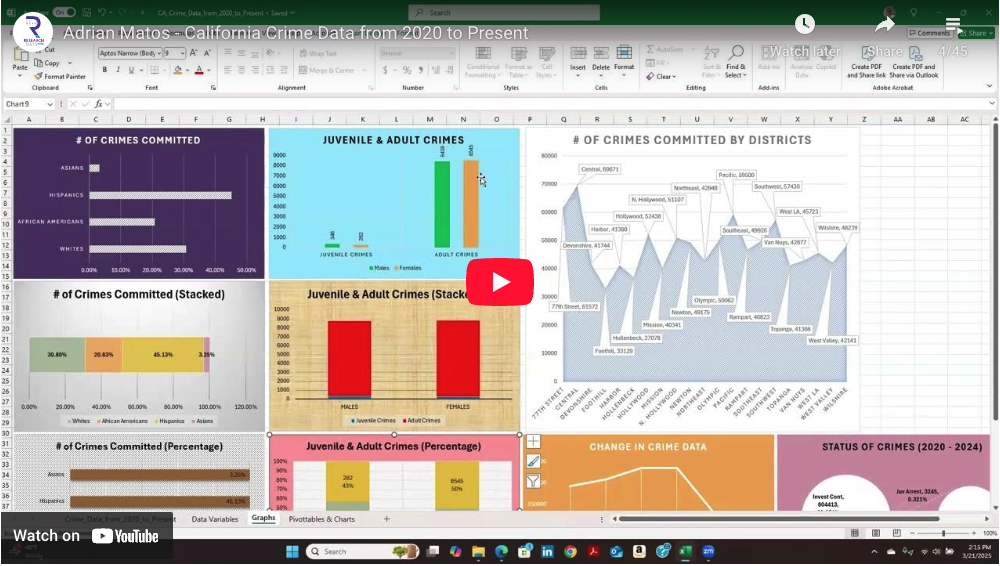Screen dimensions: 1000x566
Task: Open the playlist queue icon showing 4/45
Action: pyautogui.click(x=953, y=26)
